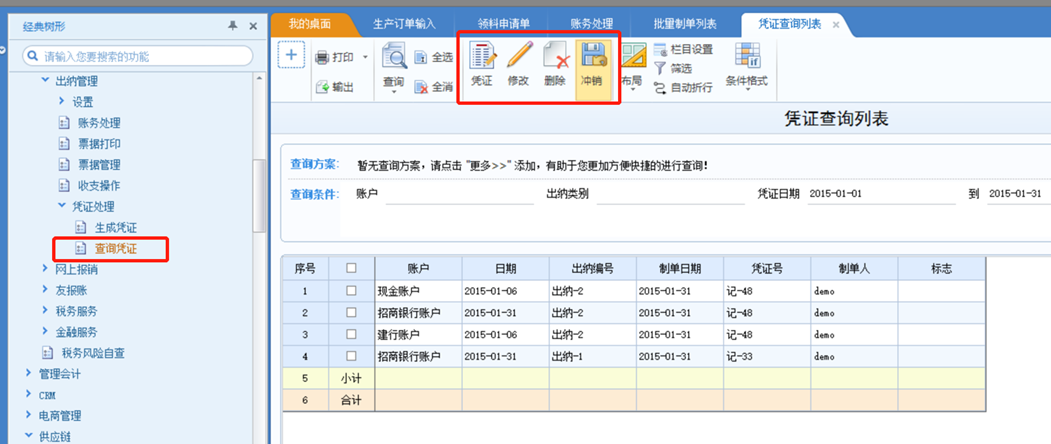Check the header select-all checkbox
This screenshot has width=1051, height=444.
[x=351, y=268]
